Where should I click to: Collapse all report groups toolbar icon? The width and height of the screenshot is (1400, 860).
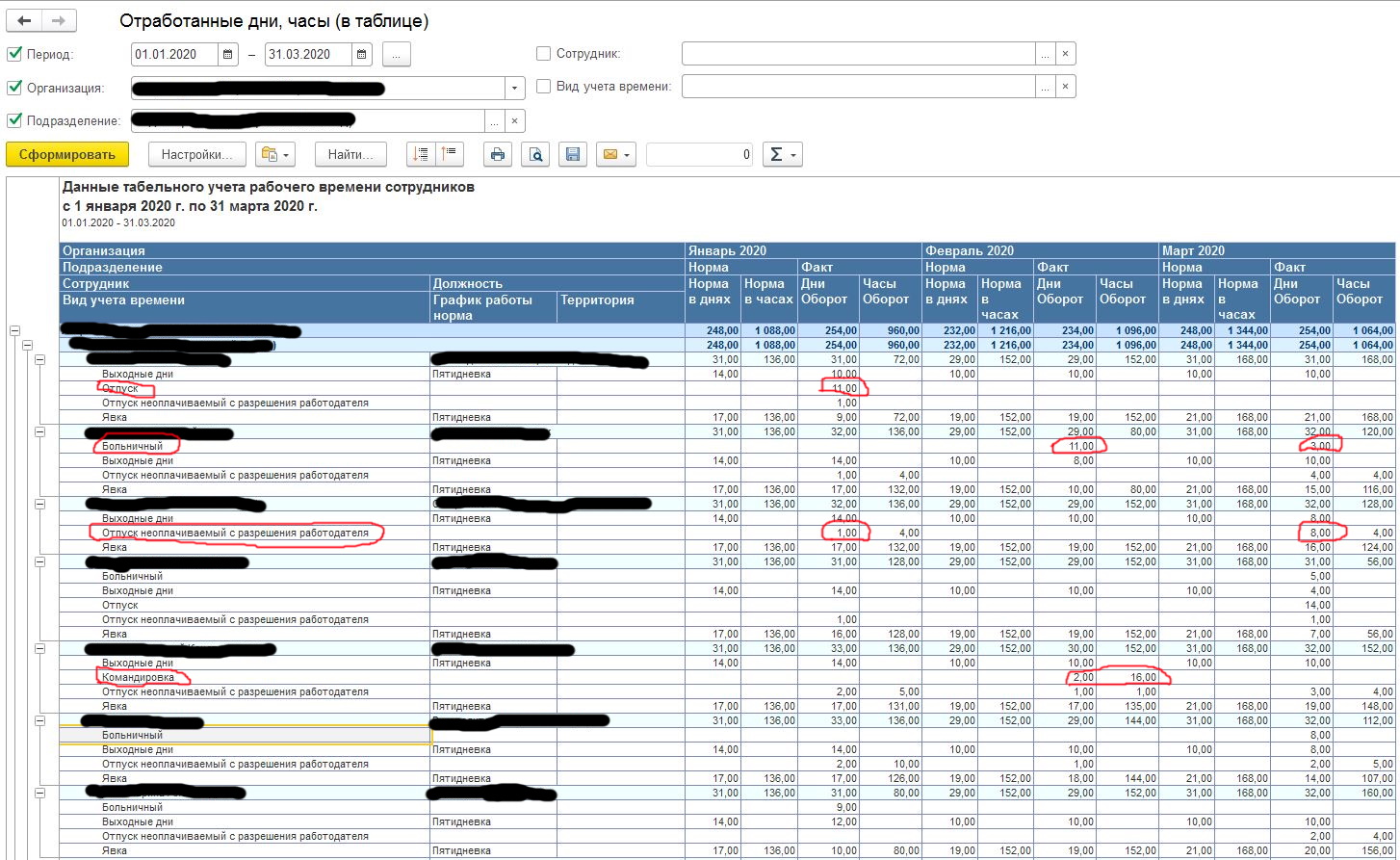[x=449, y=154]
